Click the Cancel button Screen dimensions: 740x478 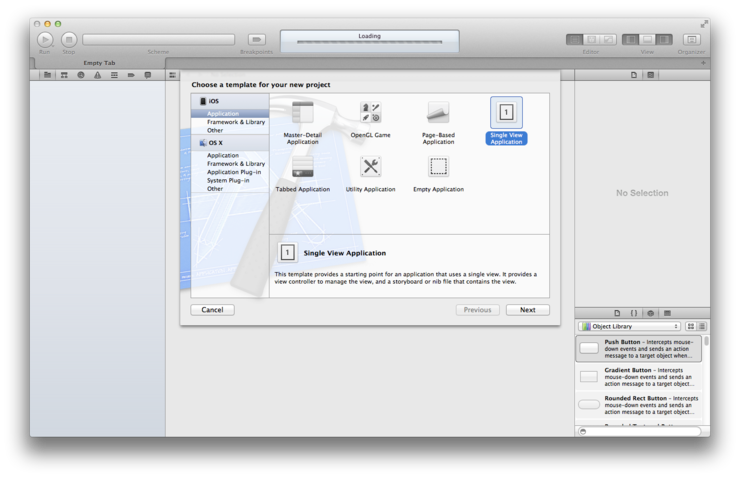[x=212, y=310]
